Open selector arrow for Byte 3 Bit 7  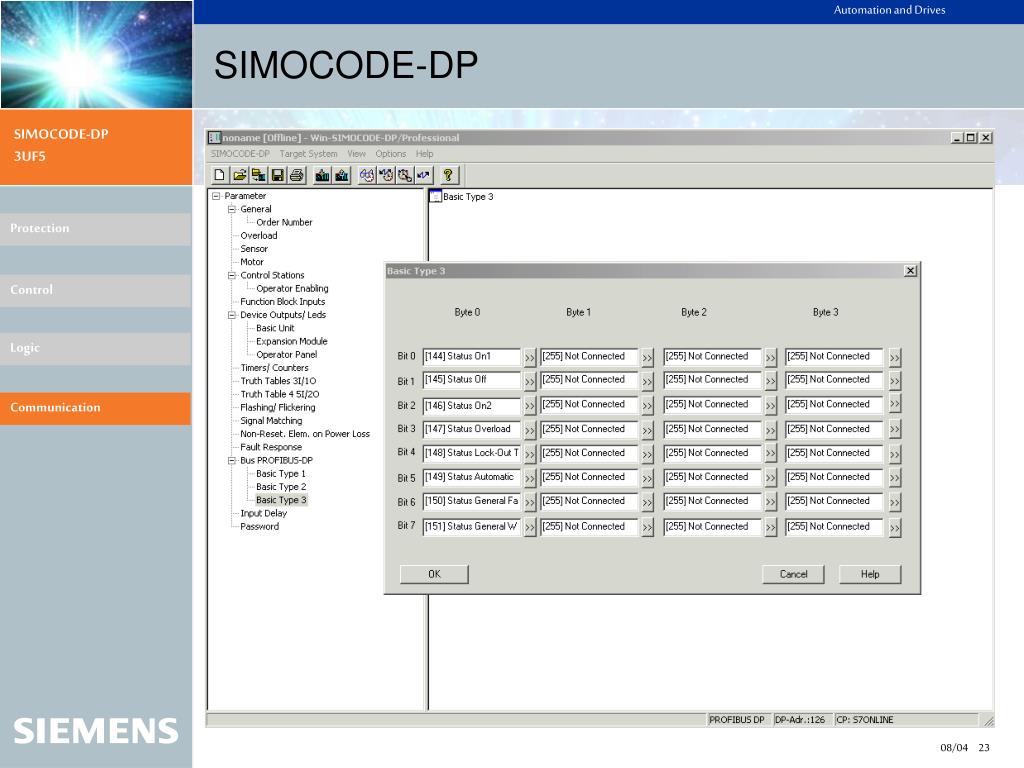coord(895,527)
